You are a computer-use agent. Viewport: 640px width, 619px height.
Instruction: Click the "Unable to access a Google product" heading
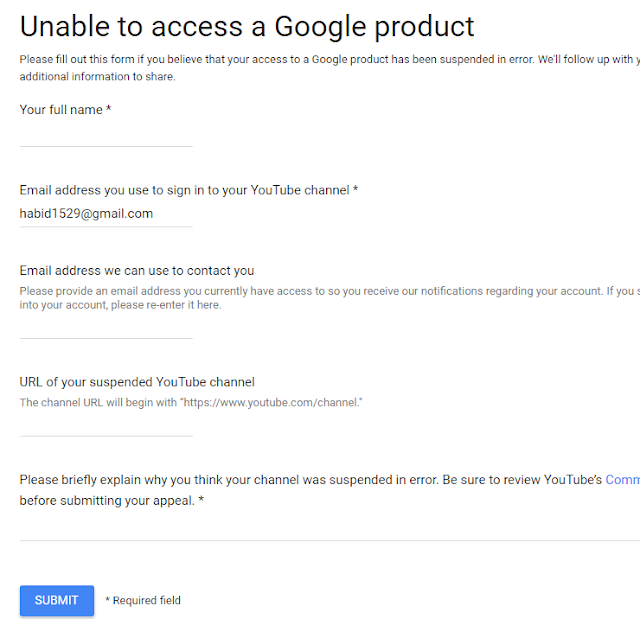(247, 27)
